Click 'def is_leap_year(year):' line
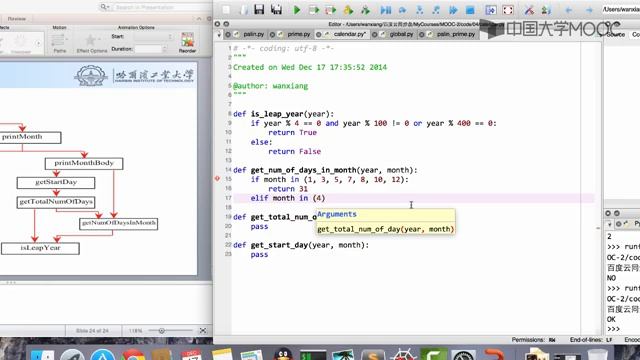This screenshot has width=640, height=360. coord(283,114)
